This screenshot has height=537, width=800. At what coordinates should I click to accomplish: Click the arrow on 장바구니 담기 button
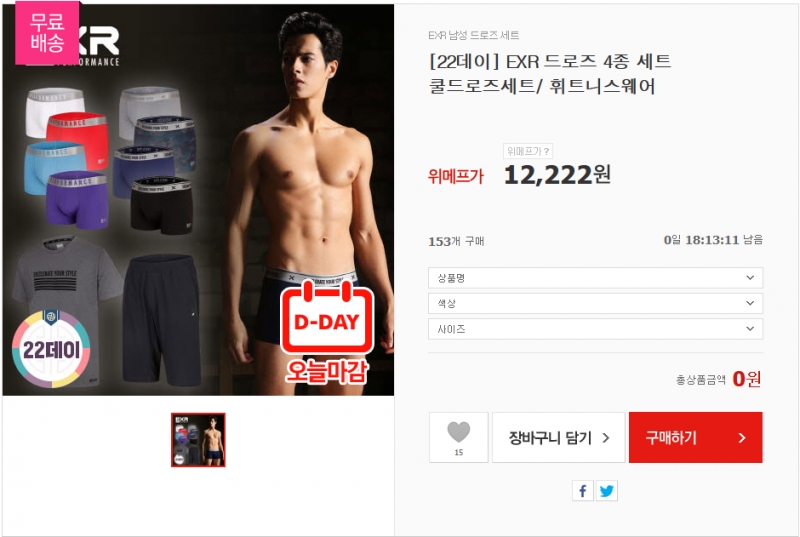pos(606,438)
